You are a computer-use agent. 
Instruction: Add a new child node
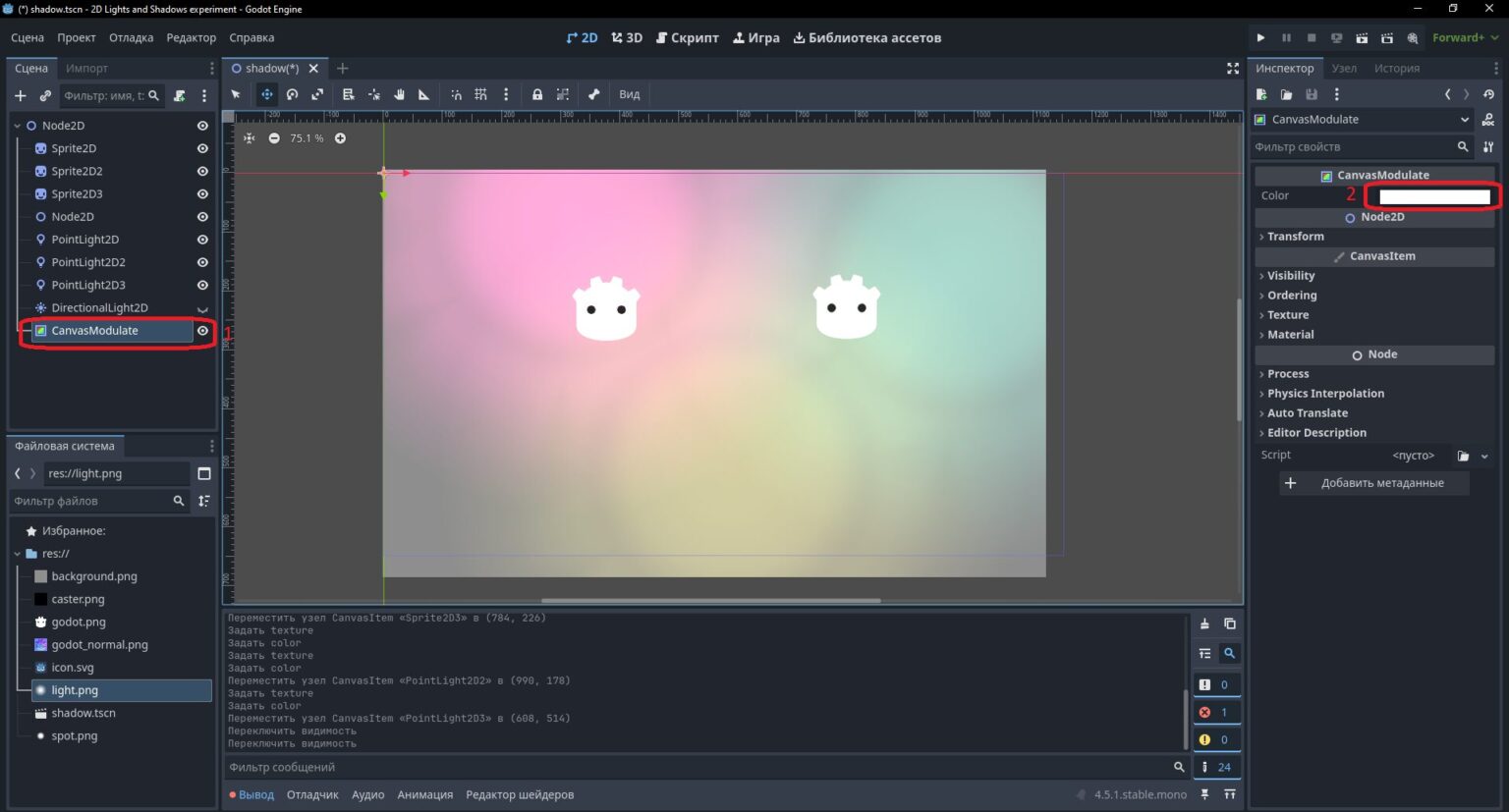pyautogui.click(x=20, y=95)
